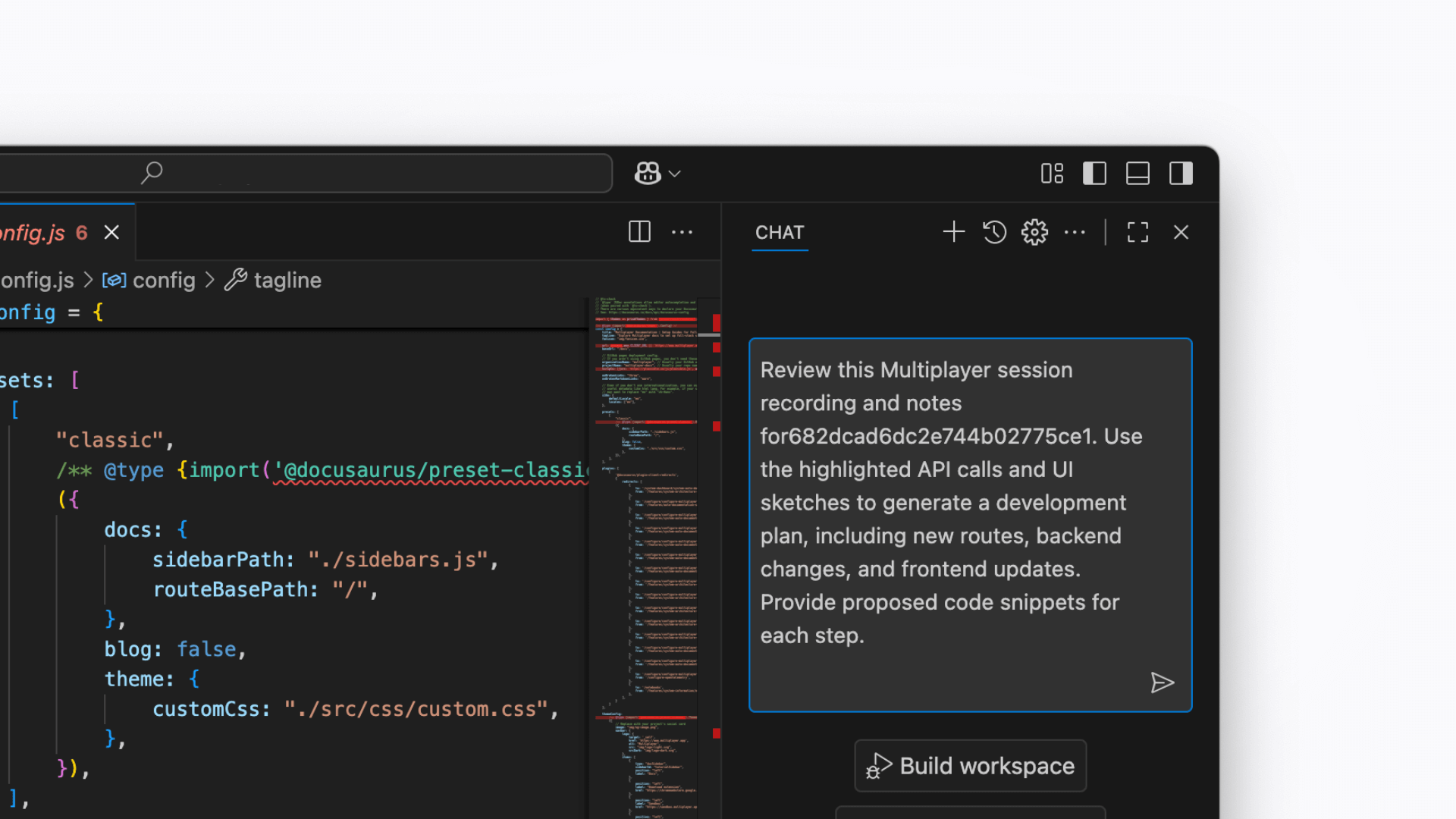The height and width of the screenshot is (819, 1456).
Task: Start a new chat with plus icon
Action: 953,232
